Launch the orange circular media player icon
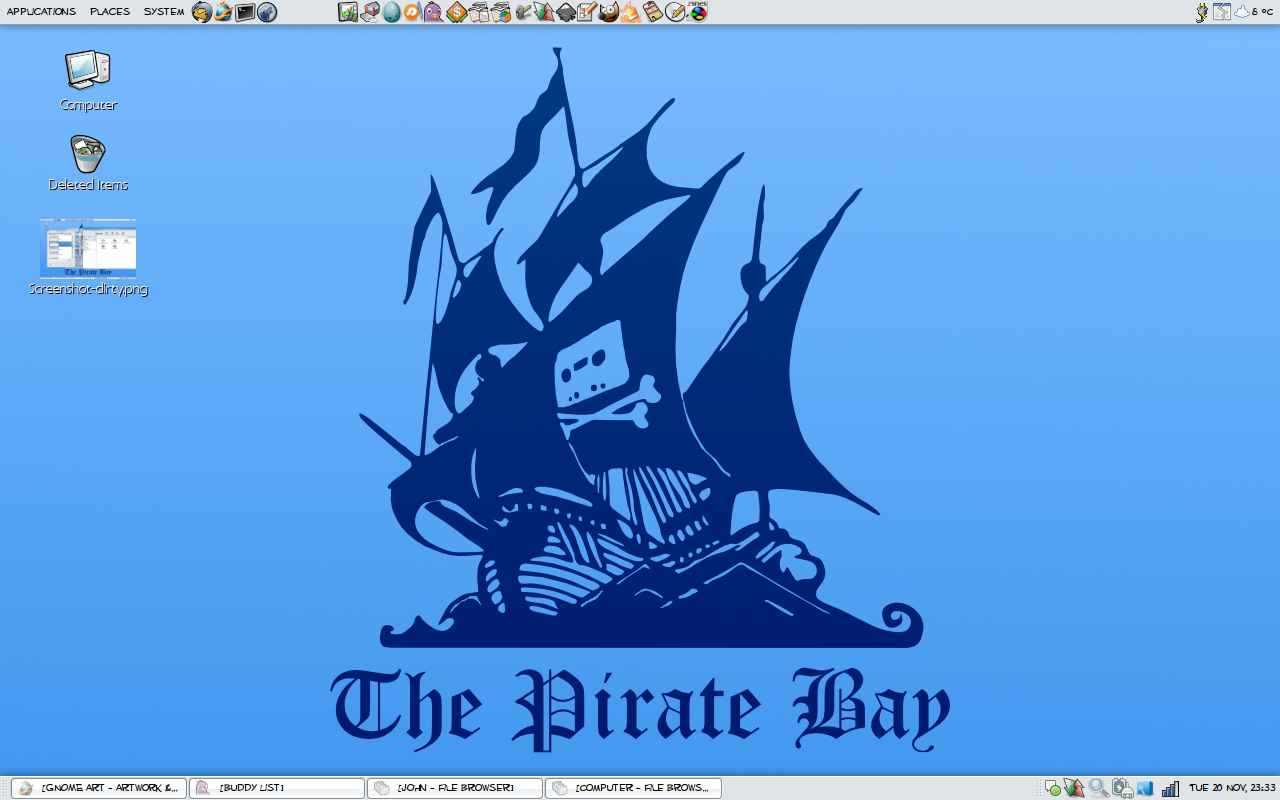This screenshot has height=800, width=1280. coord(412,12)
